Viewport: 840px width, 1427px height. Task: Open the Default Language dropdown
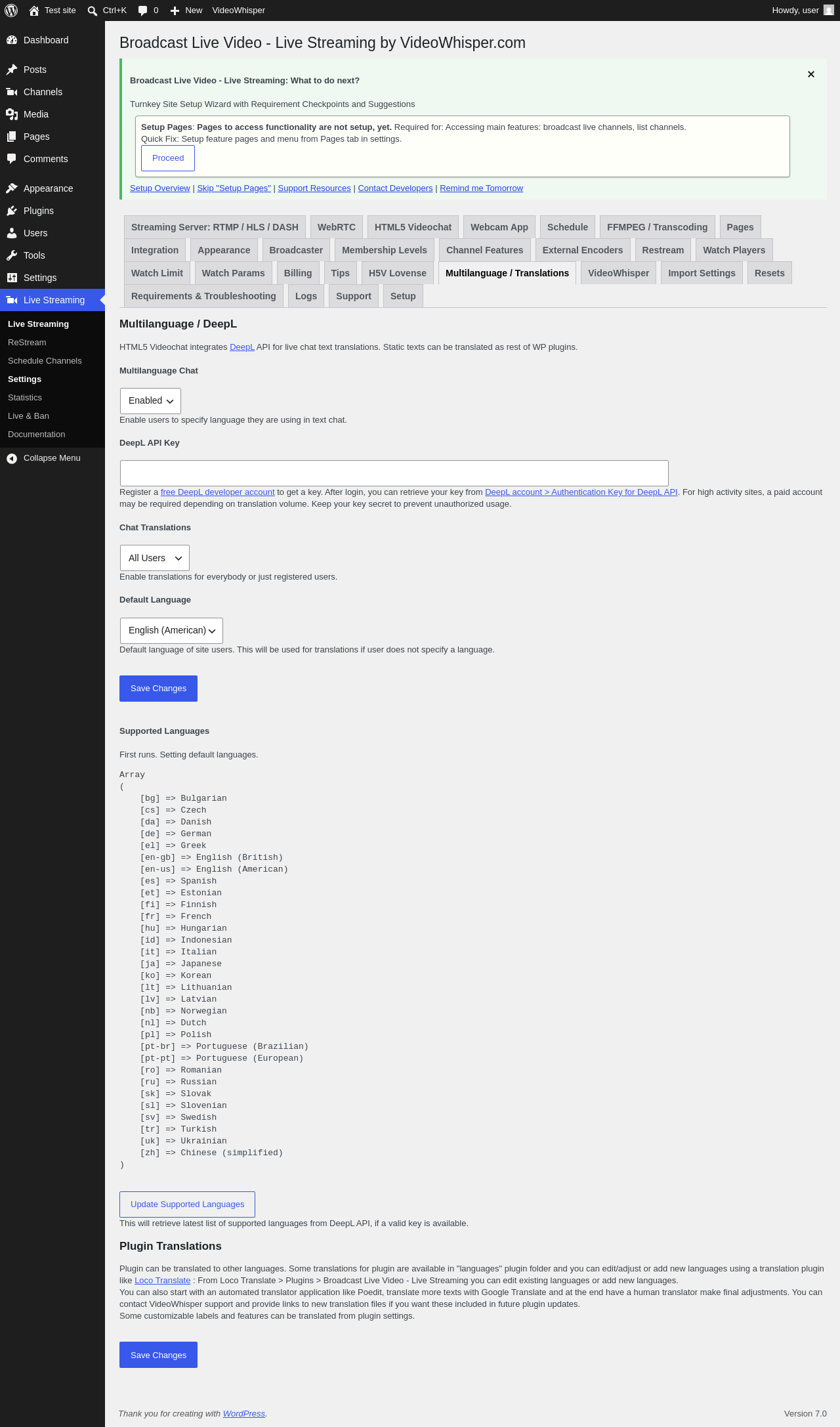(171, 631)
